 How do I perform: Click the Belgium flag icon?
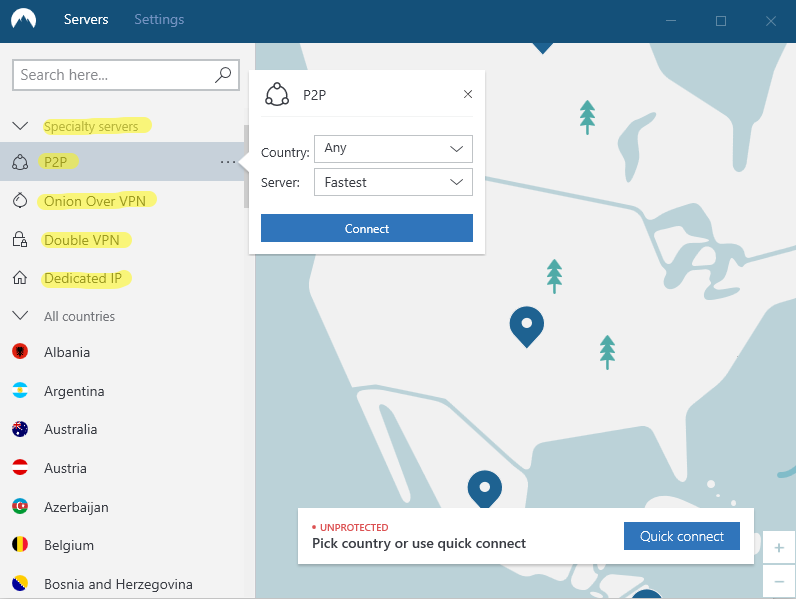[20, 545]
